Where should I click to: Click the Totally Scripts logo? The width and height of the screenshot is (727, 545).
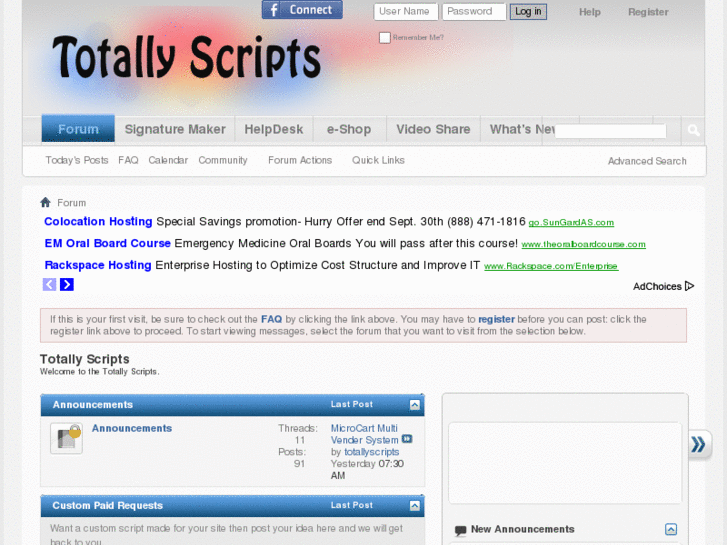[x=186, y=58]
